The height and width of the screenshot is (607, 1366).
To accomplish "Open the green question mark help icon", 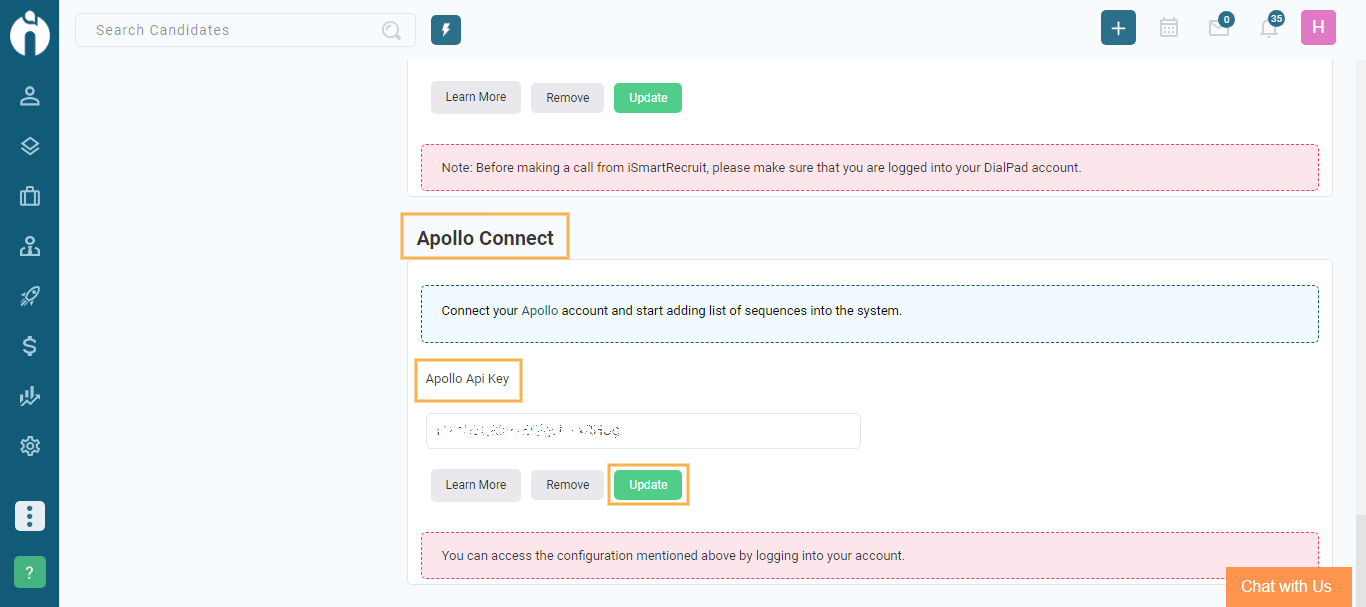I will pyautogui.click(x=29, y=572).
